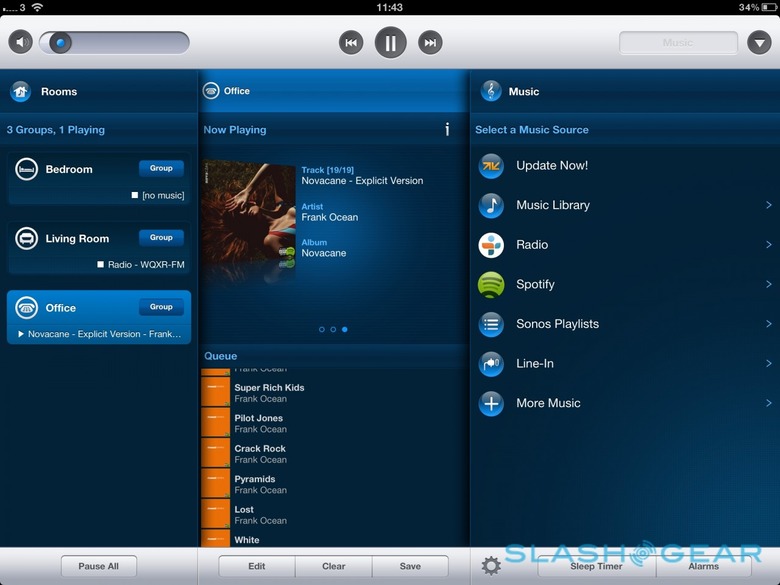Click the Living Room sofa icon
The image size is (780, 585).
click(26, 238)
